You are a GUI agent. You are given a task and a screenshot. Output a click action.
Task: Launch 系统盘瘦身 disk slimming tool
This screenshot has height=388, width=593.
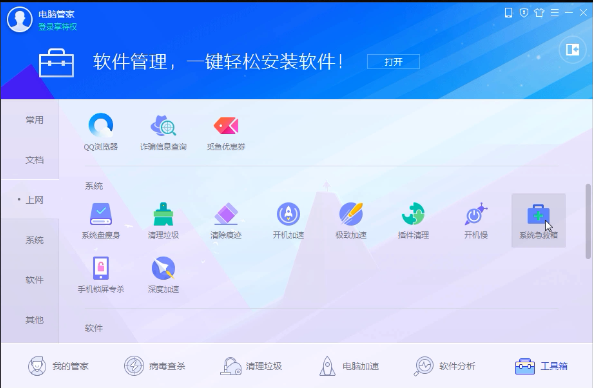[101, 220]
